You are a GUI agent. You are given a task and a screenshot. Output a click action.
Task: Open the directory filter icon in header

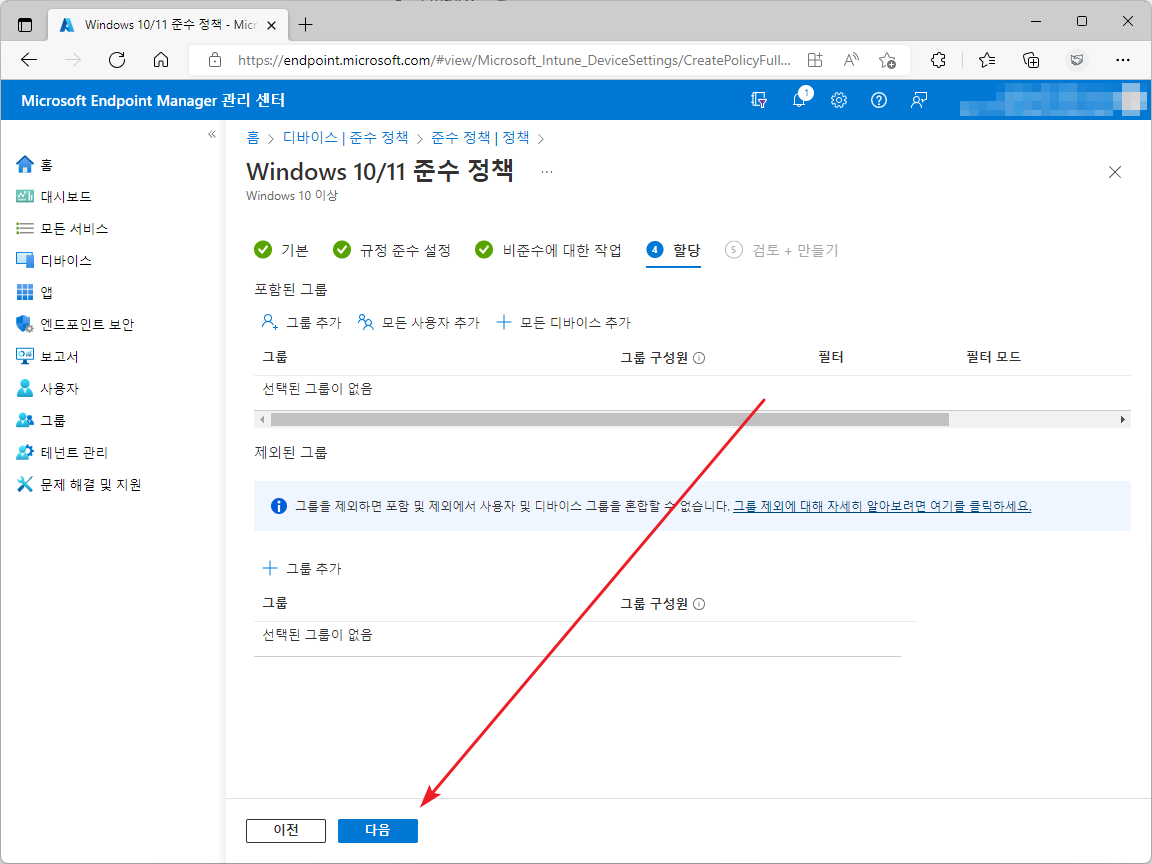759,100
